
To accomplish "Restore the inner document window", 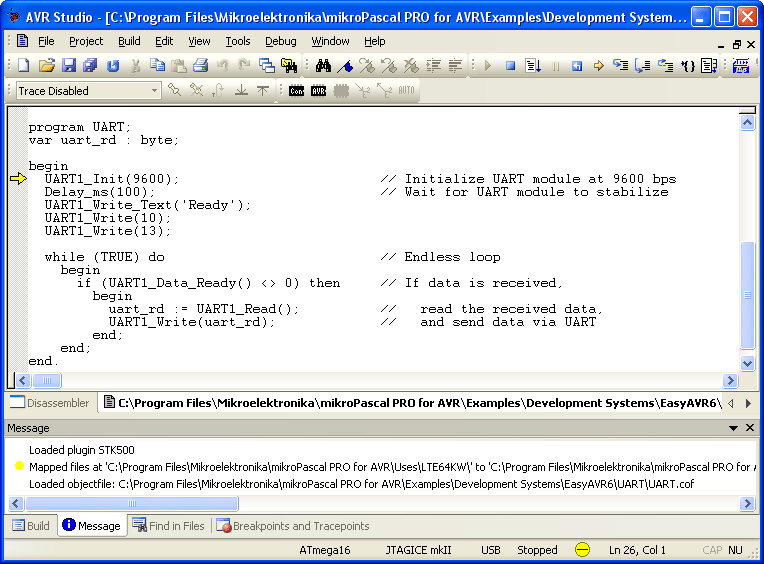I will [x=736, y=44].
